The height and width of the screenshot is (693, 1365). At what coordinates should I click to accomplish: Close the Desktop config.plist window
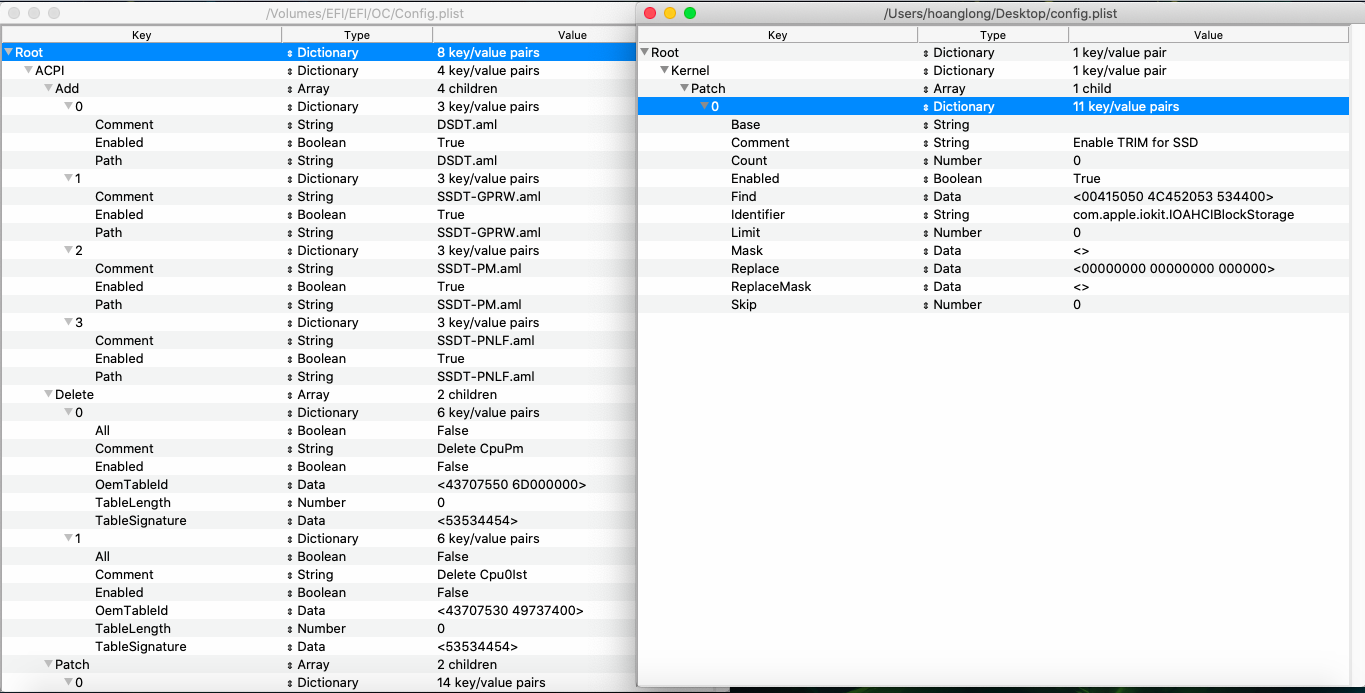pyautogui.click(x=650, y=13)
